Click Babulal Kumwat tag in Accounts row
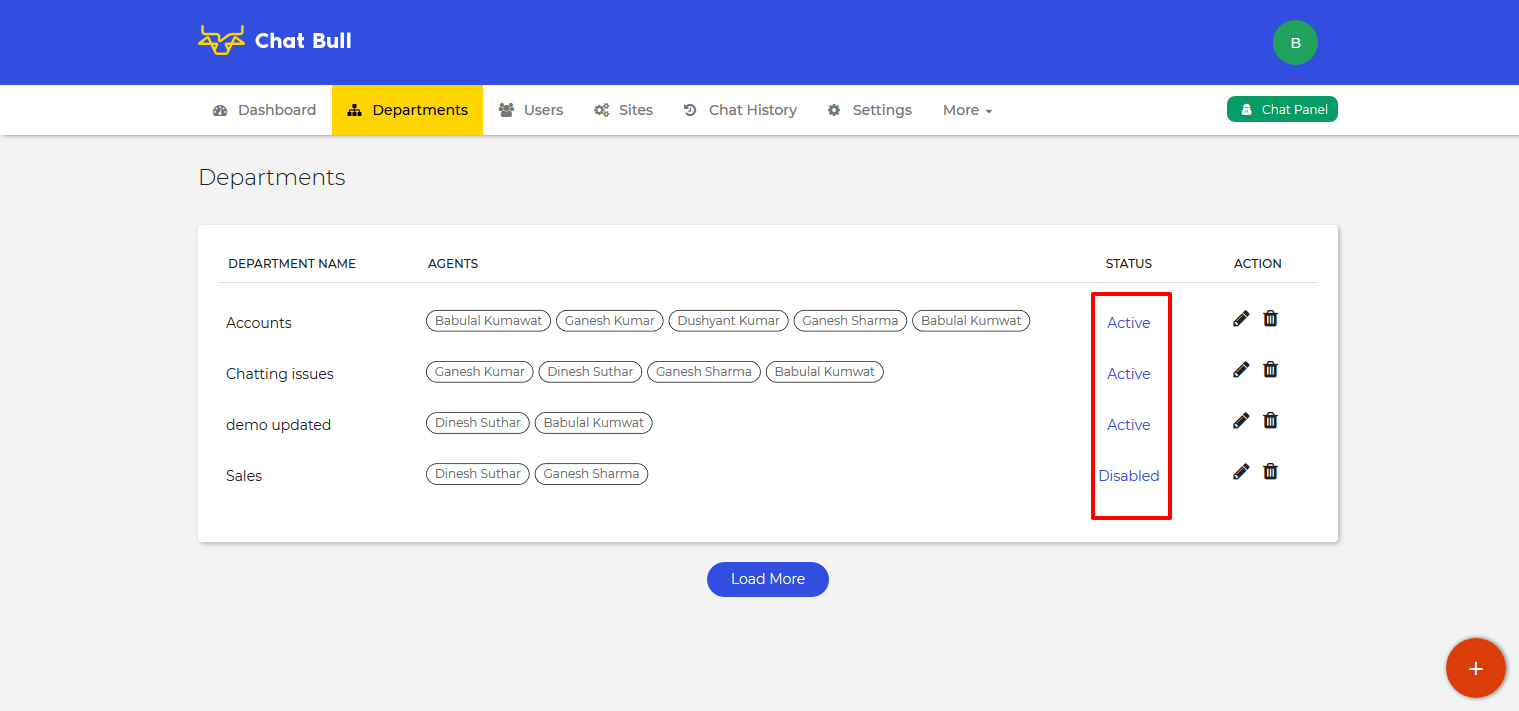Screen dimensions: 1519x711 (x=971, y=321)
